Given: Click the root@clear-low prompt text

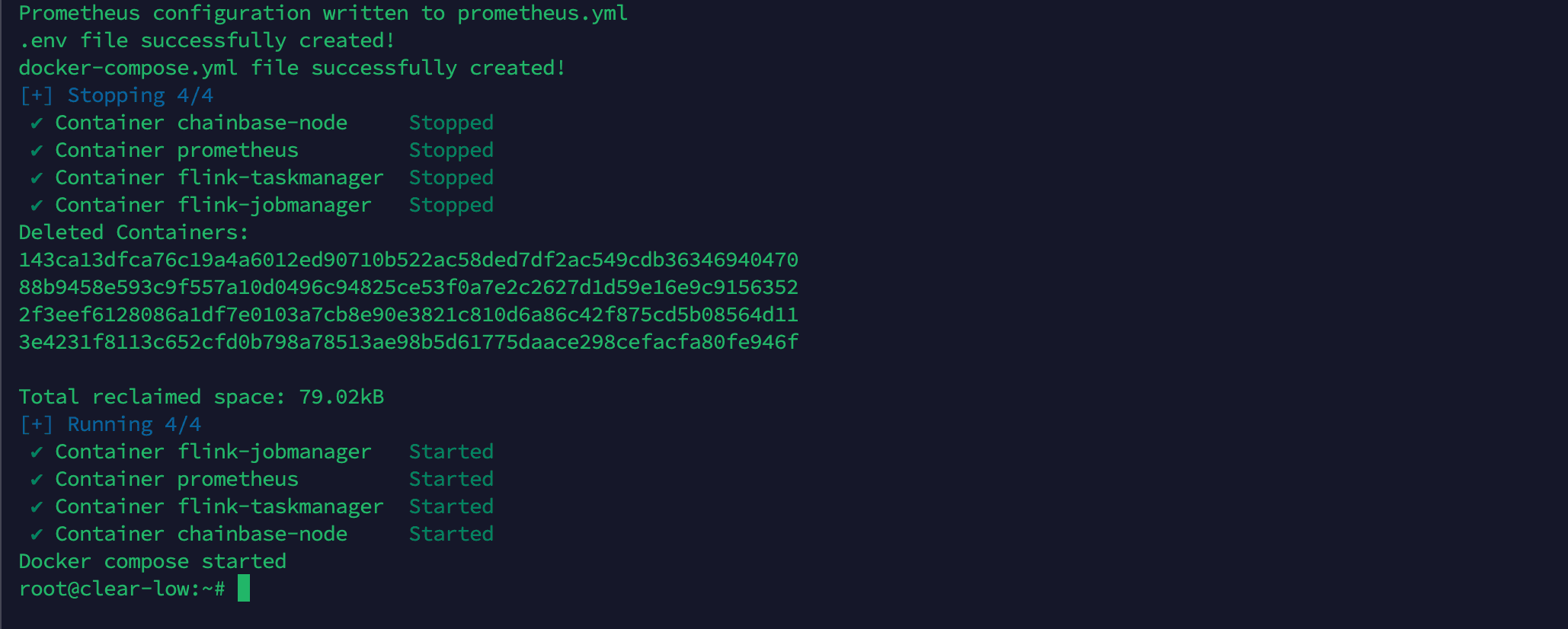Looking at the screenshot, I should (x=122, y=589).
